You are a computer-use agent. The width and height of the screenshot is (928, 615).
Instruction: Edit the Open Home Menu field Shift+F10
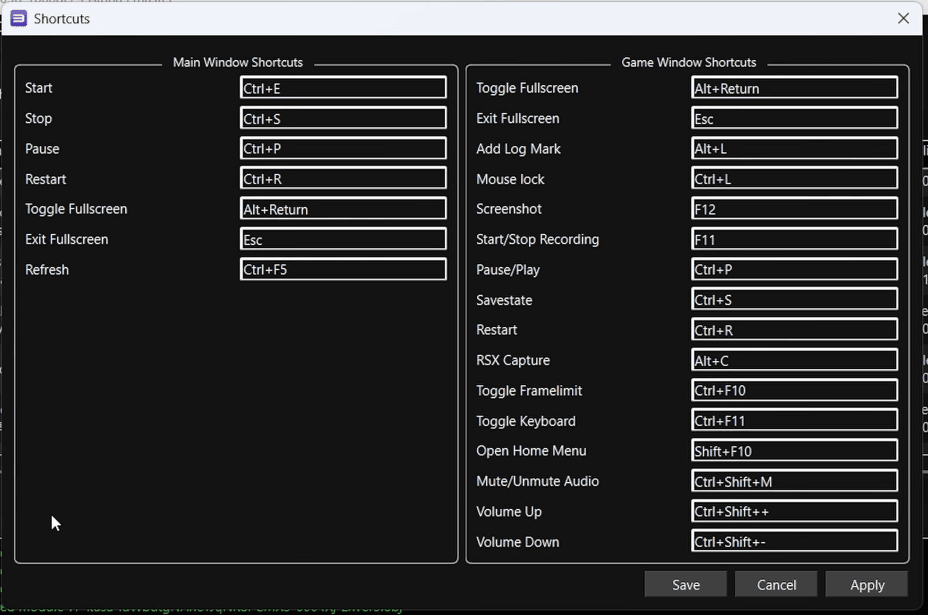click(794, 450)
